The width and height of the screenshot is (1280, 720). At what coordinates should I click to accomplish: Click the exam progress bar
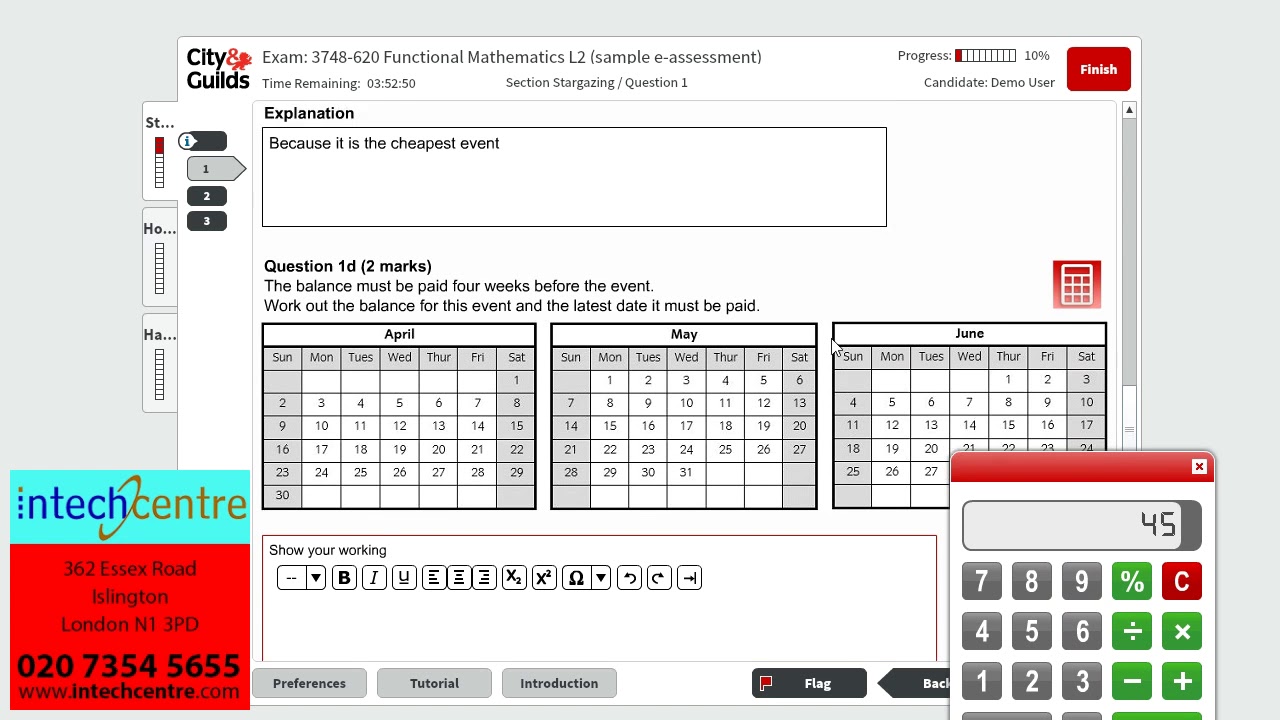pos(985,56)
